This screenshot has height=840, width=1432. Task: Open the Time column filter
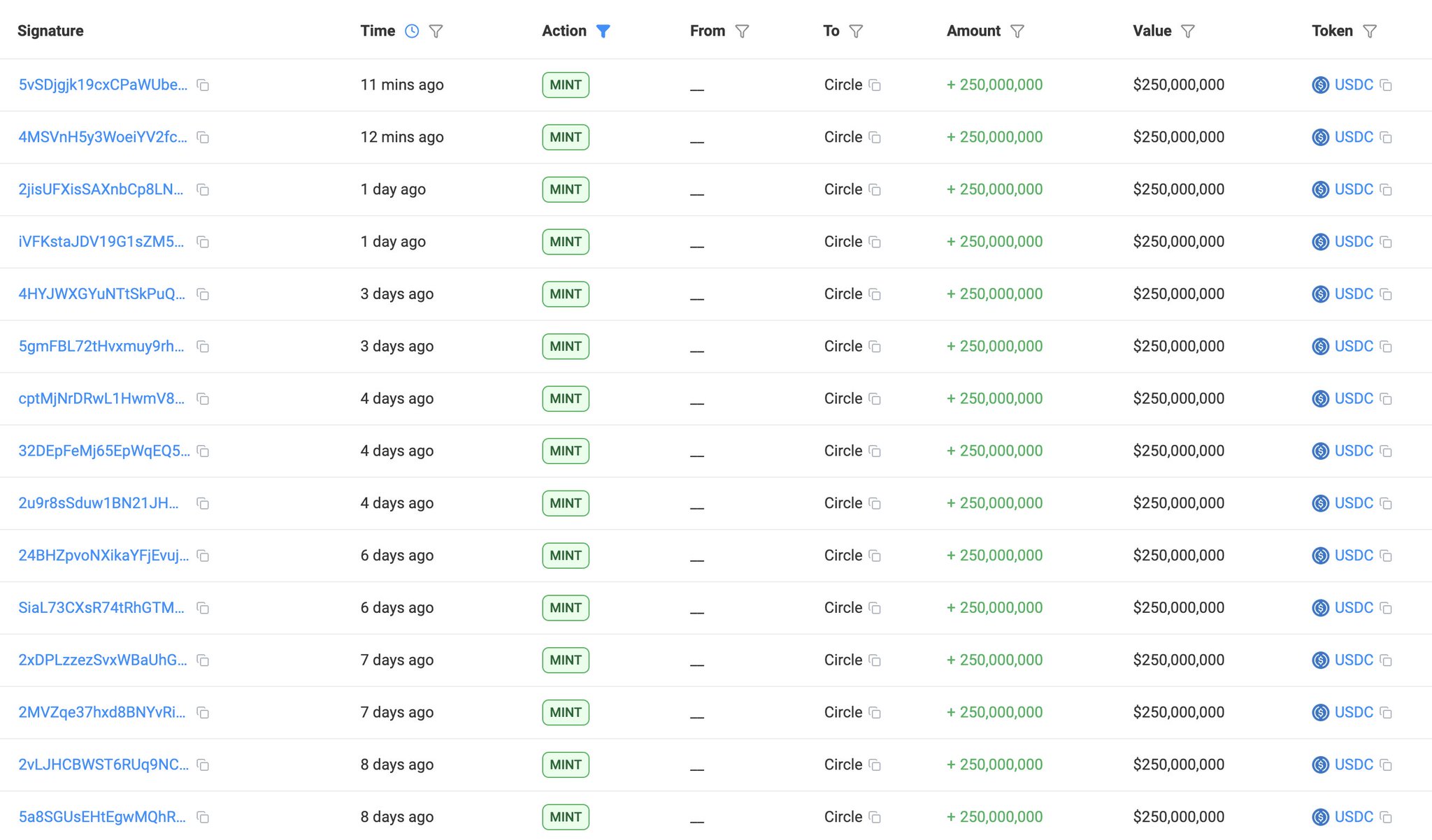point(436,31)
